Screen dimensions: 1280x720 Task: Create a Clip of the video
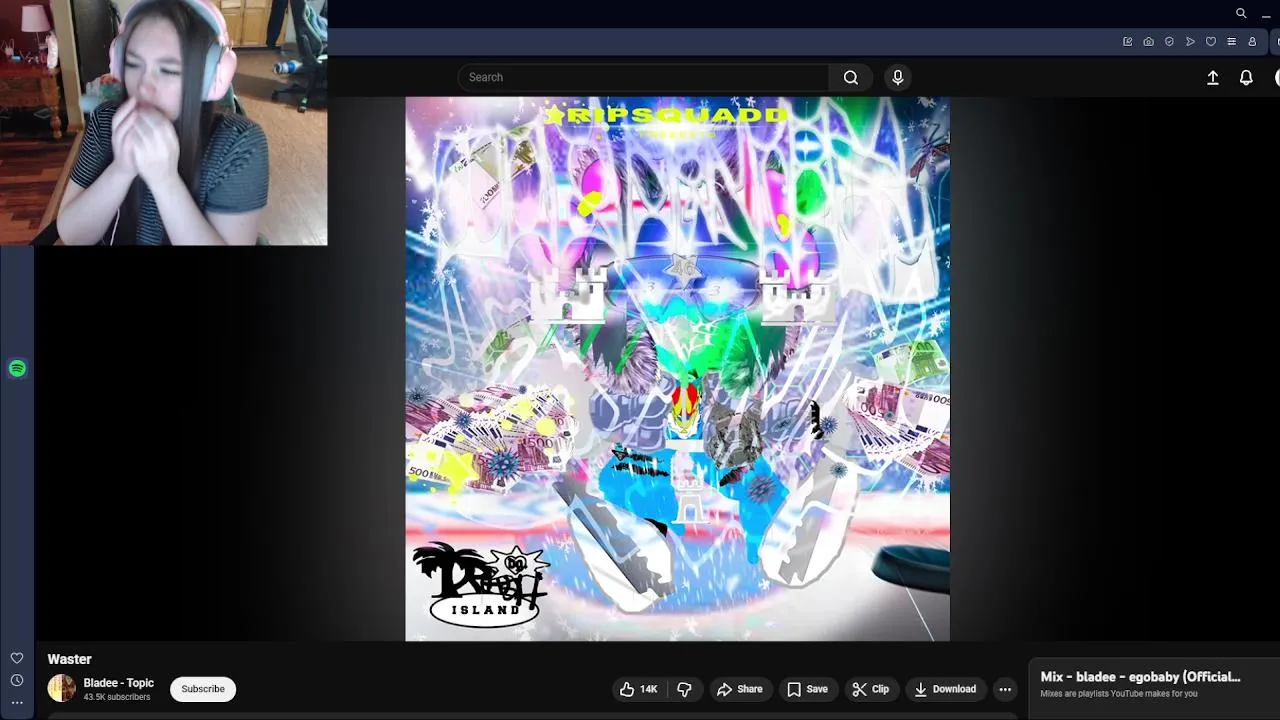pyautogui.click(x=870, y=689)
